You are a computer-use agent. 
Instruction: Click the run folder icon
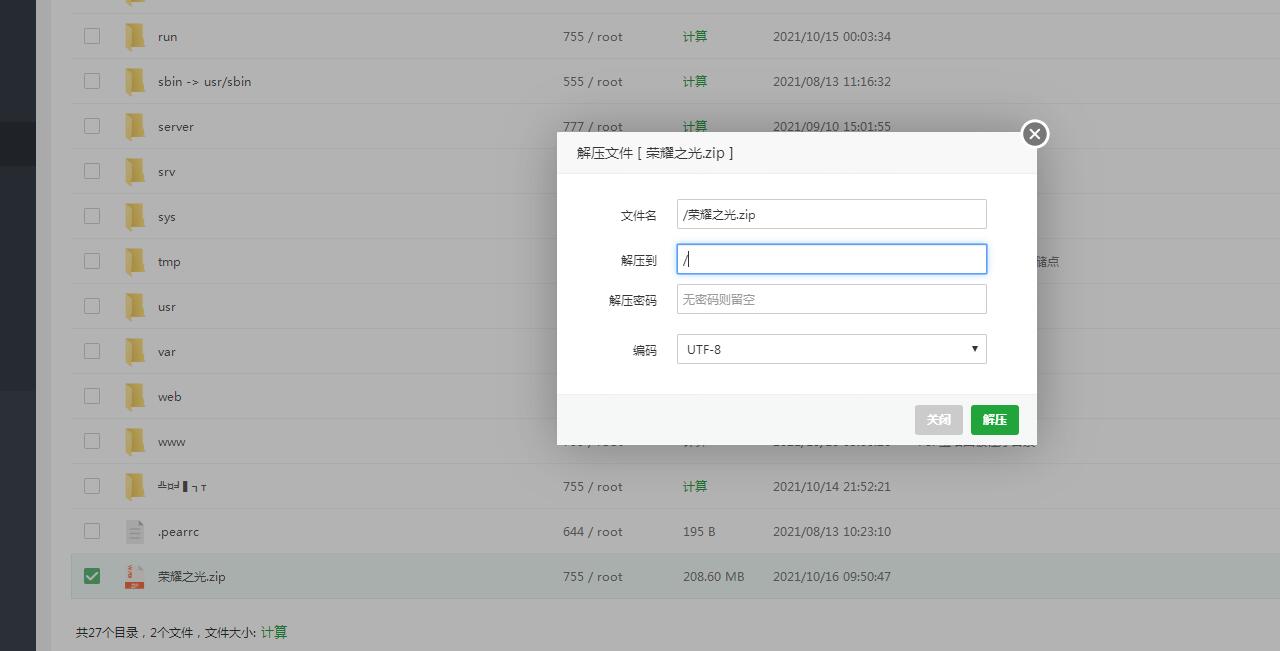(x=135, y=37)
